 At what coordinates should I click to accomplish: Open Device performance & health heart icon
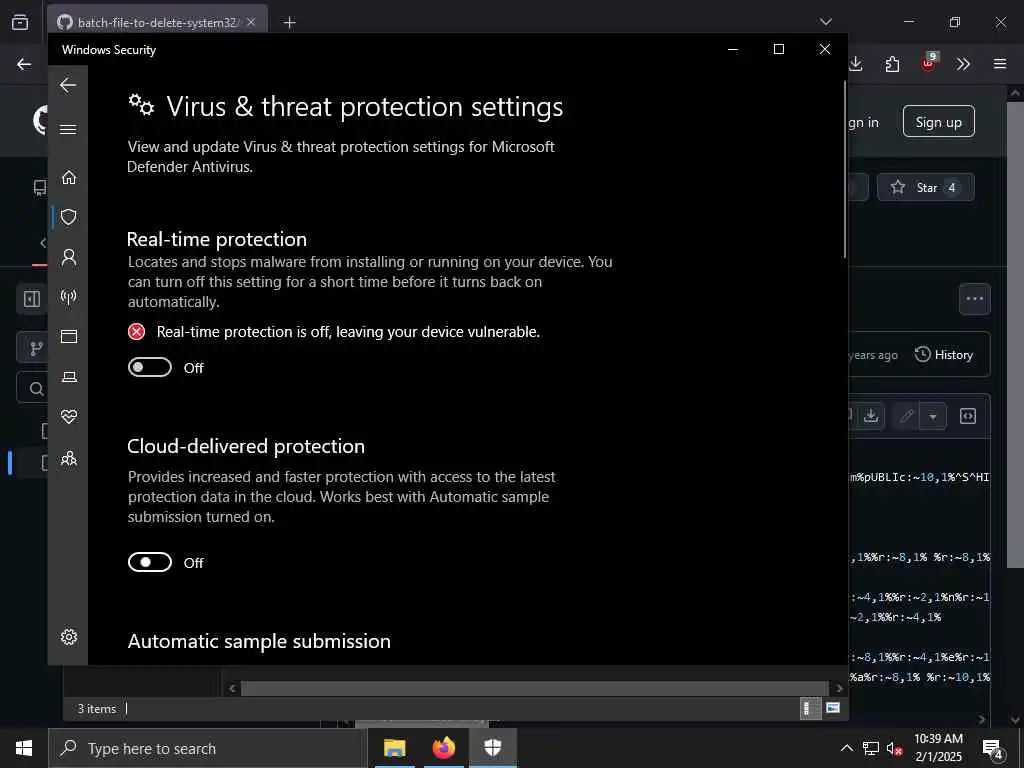coord(69,417)
